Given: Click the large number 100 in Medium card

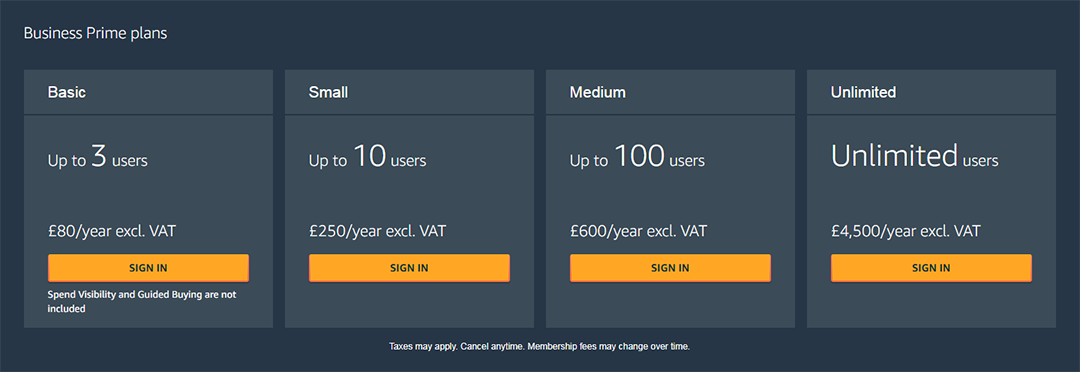Looking at the screenshot, I should pos(639,156).
